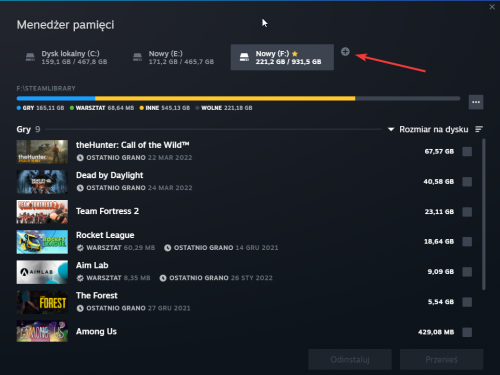Tick the Dead by Daylight checkbox
This screenshot has height=375, width=500.
pos(467,182)
